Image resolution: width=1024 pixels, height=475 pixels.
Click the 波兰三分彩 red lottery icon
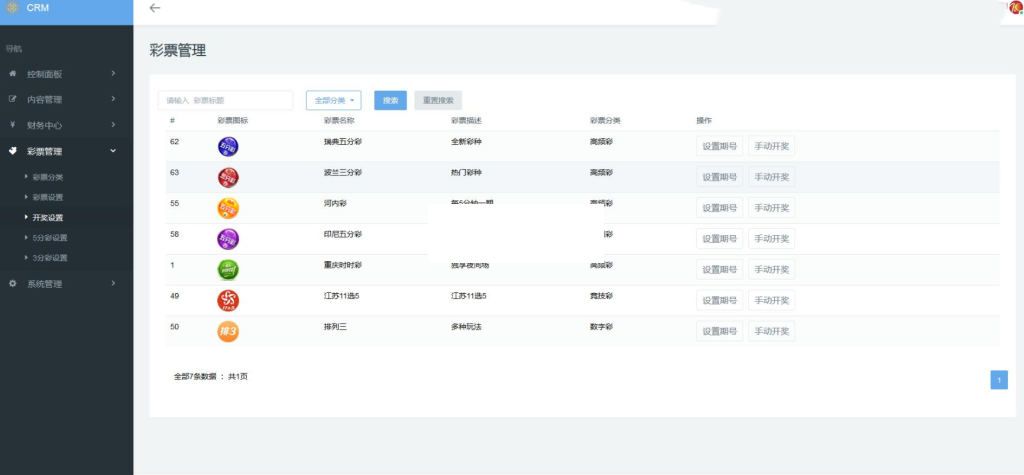228,178
